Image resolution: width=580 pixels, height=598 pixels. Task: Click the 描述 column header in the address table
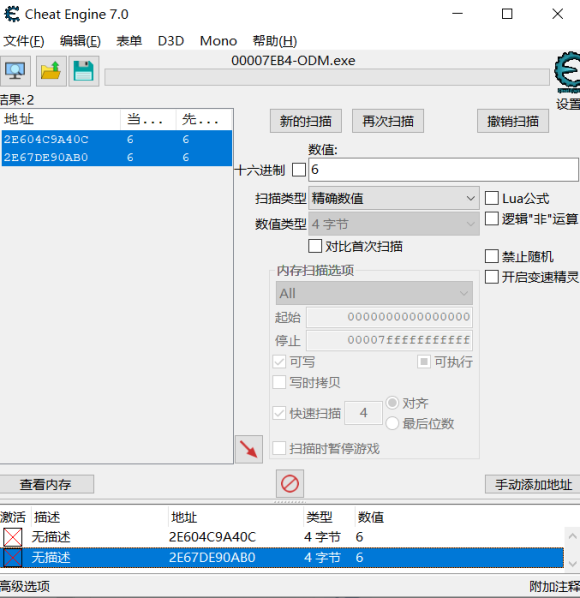point(99,517)
